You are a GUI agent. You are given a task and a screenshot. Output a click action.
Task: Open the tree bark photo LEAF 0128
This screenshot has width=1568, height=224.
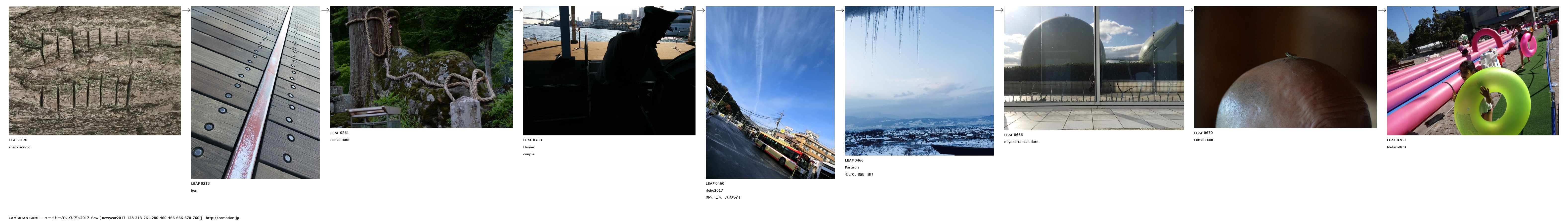95,71
